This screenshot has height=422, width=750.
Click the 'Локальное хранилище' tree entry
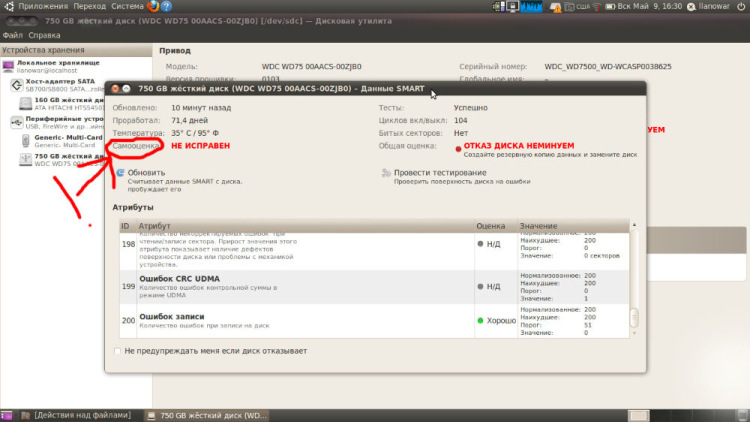point(58,63)
